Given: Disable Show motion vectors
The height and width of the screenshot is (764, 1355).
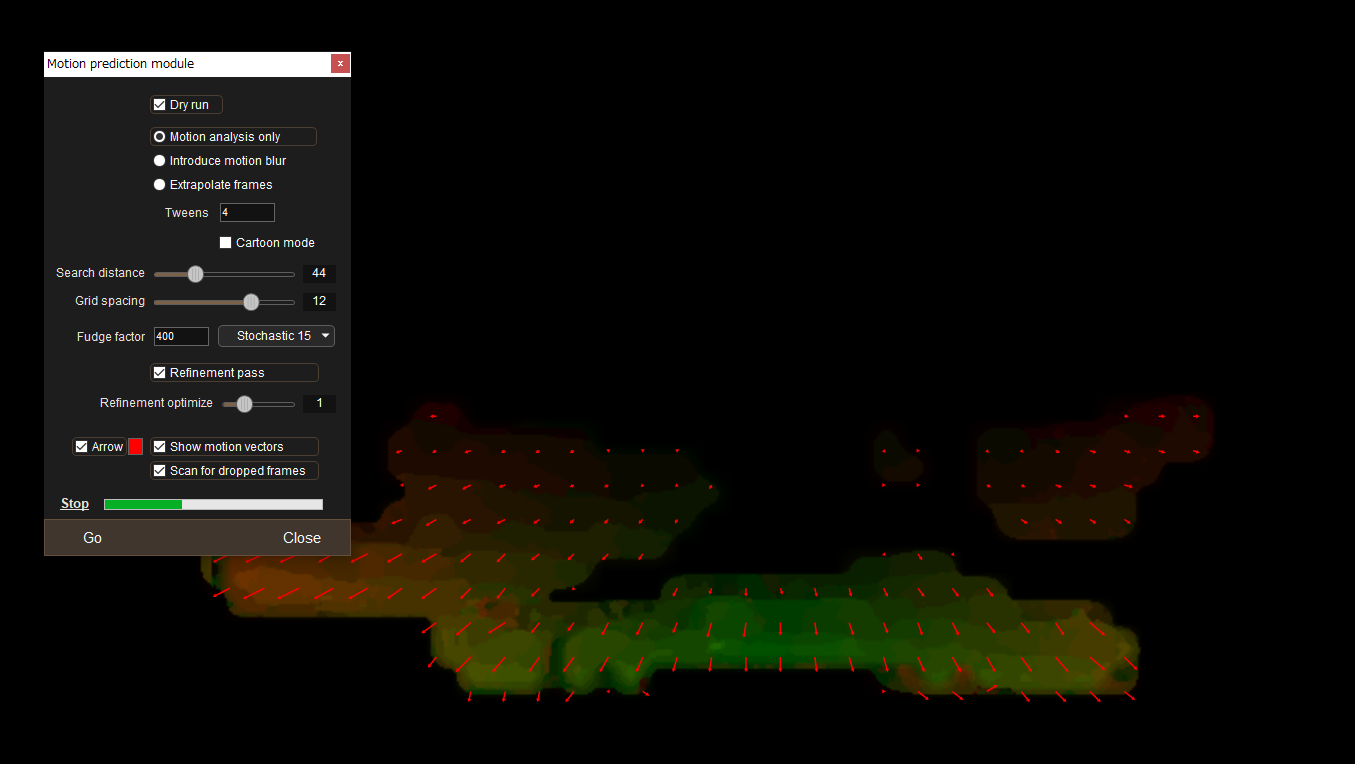Looking at the screenshot, I should [160, 447].
